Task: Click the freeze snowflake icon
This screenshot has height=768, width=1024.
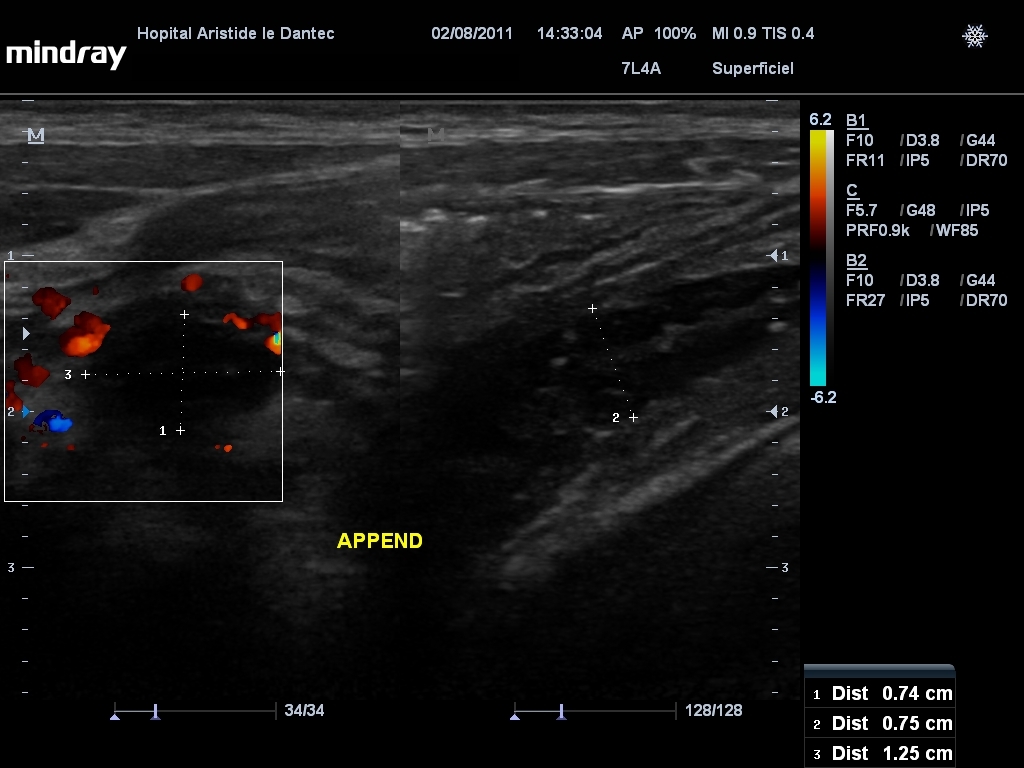Action: [974, 36]
